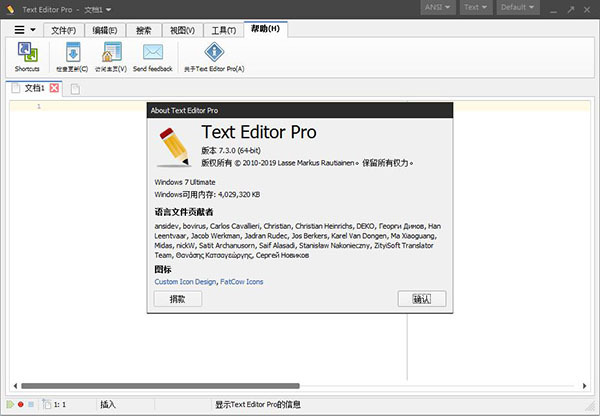Click the version 7.3.0 (64-bit) text
Viewport: 600px width, 416px height.
pyautogui.click(x=231, y=150)
